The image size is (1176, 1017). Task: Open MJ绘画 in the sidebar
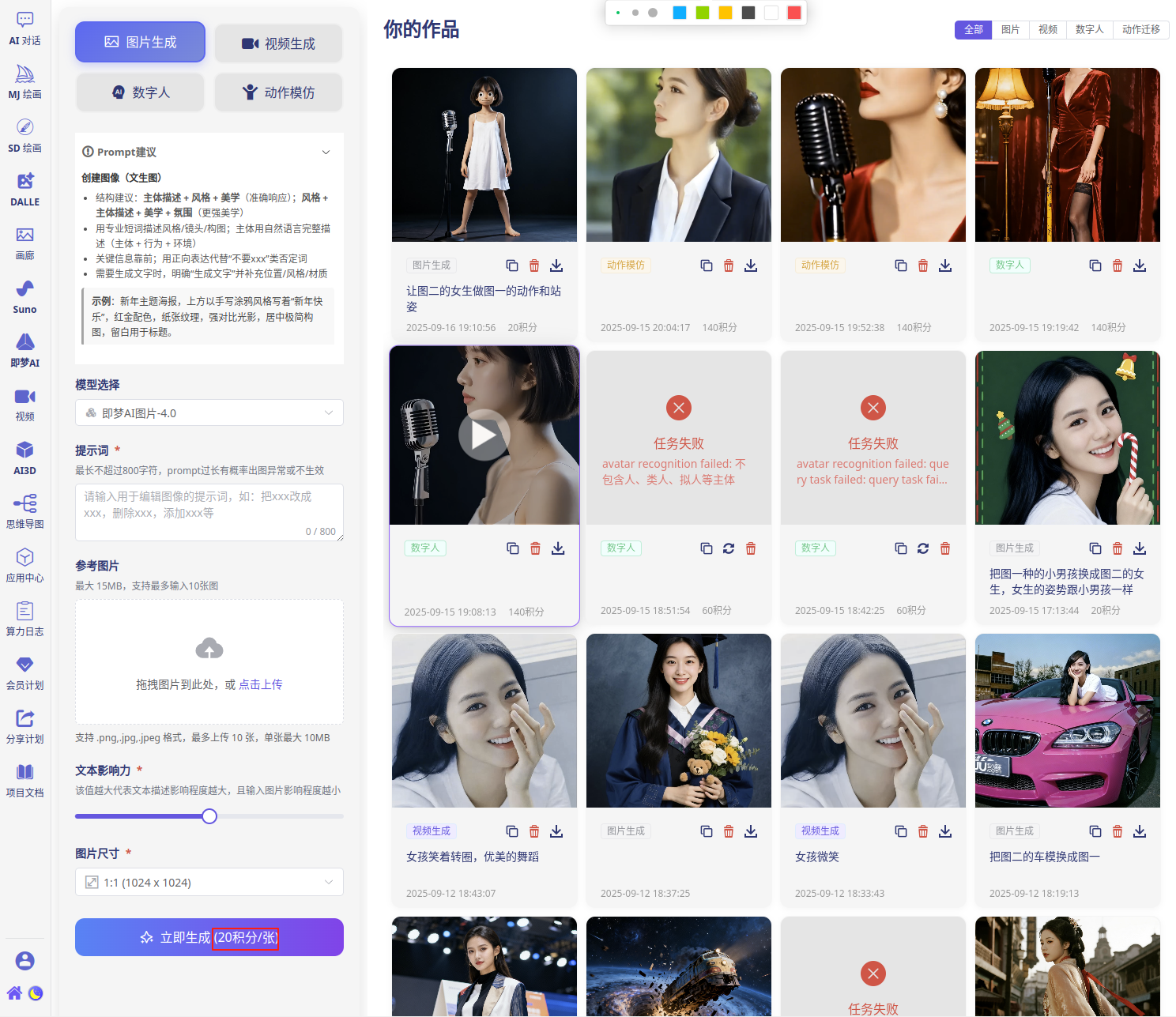tap(25, 82)
